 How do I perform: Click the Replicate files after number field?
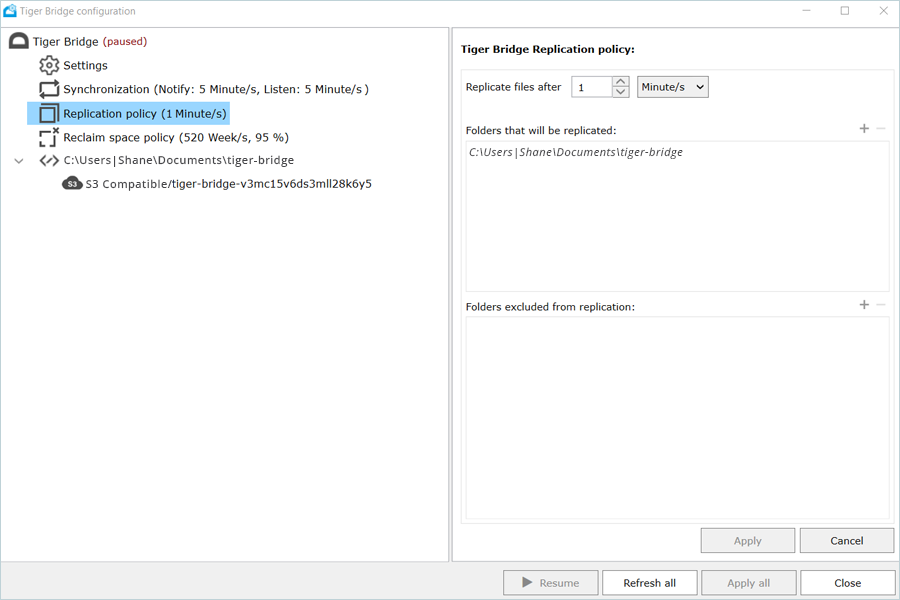(591, 87)
